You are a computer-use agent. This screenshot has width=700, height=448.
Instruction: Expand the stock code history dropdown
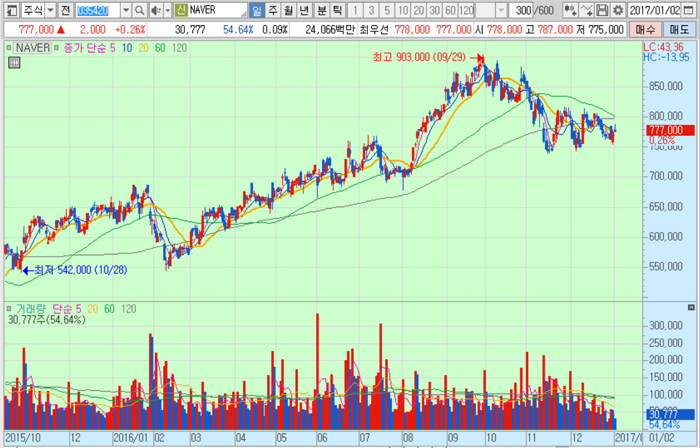point(128,10)
